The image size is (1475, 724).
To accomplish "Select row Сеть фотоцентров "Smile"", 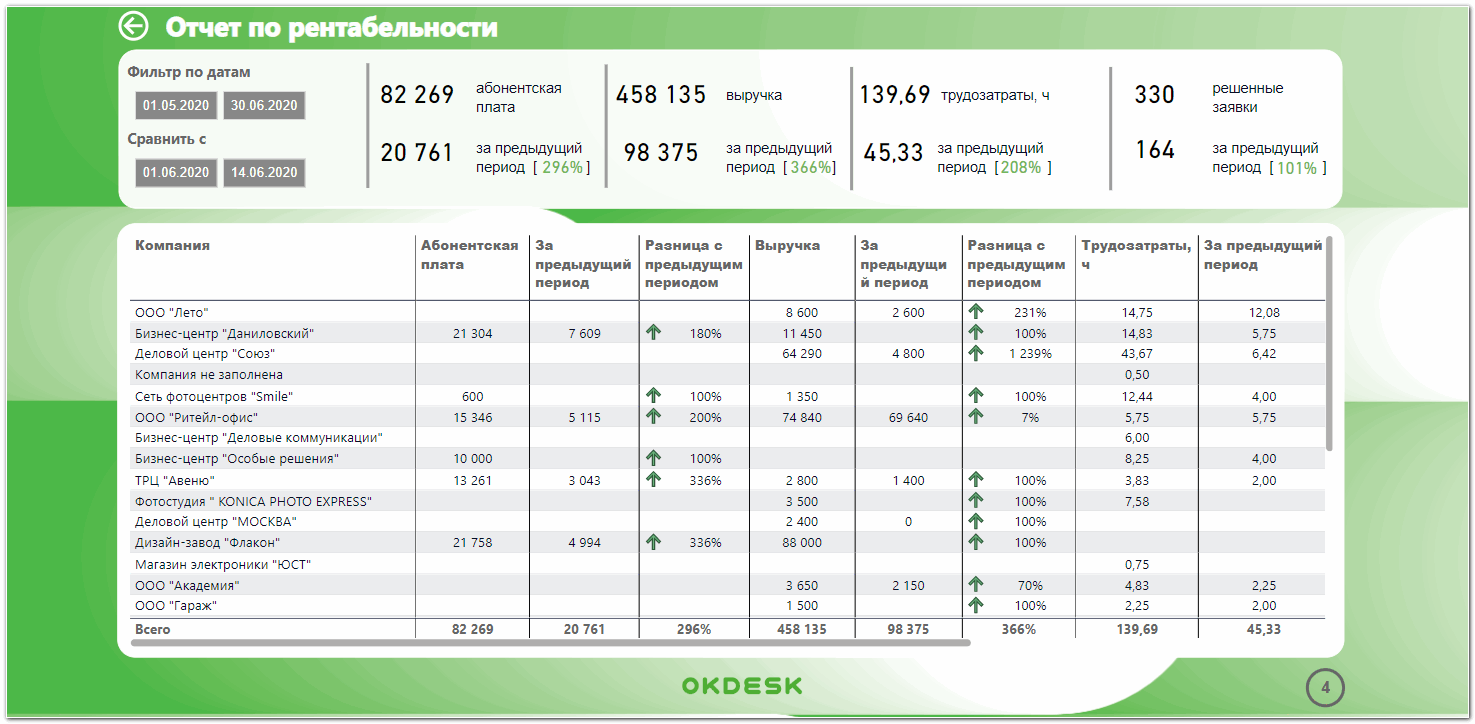I will pyautogui.click(x=727, y=396).
